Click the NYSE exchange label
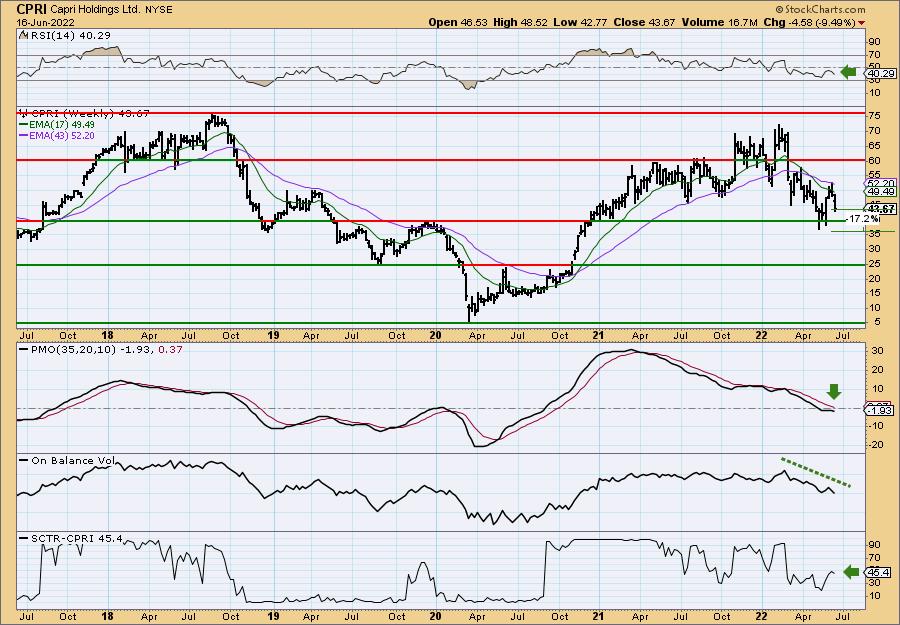The height and width of the screenshot is (625, 900). click(158, 10)
